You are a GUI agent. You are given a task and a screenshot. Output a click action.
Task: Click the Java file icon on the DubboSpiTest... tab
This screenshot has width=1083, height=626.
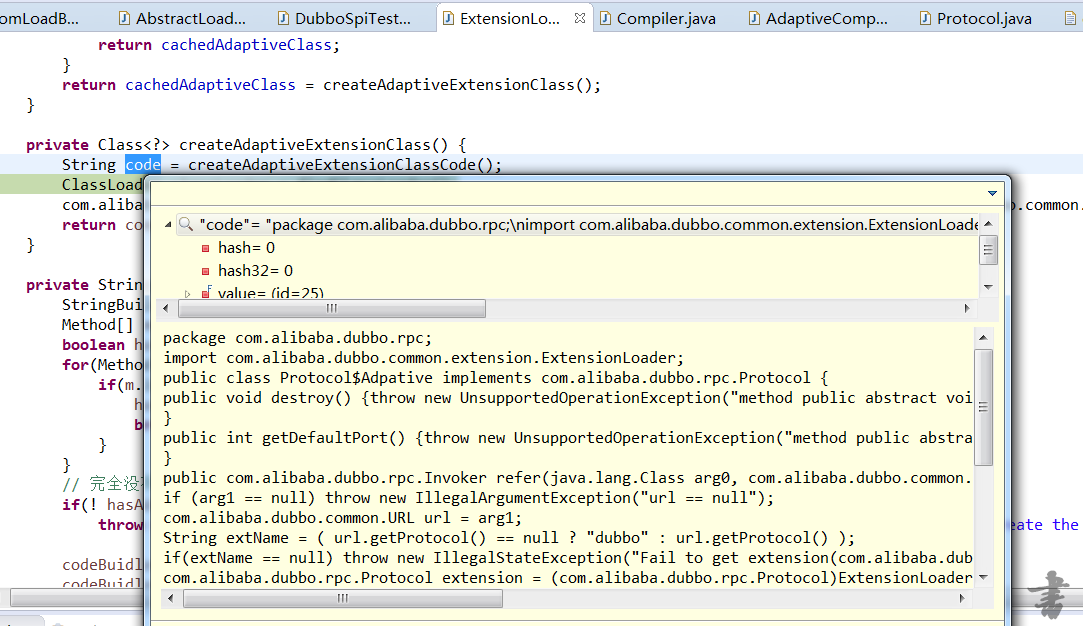coord(283,19)
